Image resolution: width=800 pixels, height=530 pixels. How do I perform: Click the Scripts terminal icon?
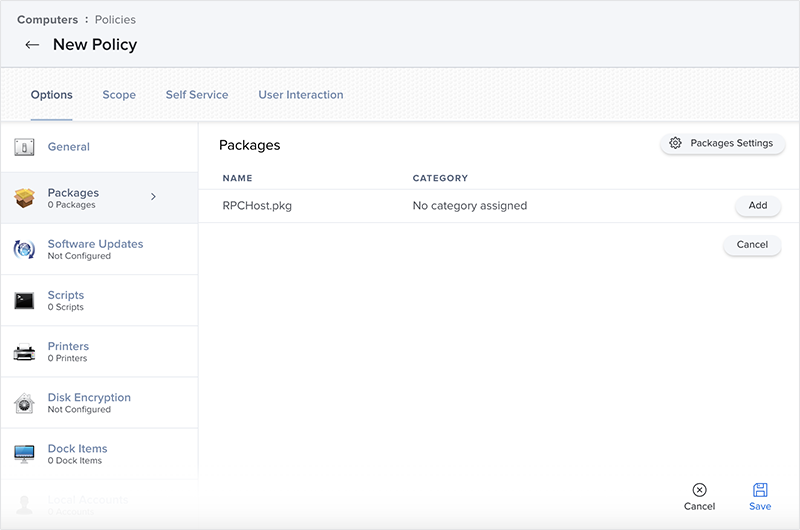click(x=25, y=301)
